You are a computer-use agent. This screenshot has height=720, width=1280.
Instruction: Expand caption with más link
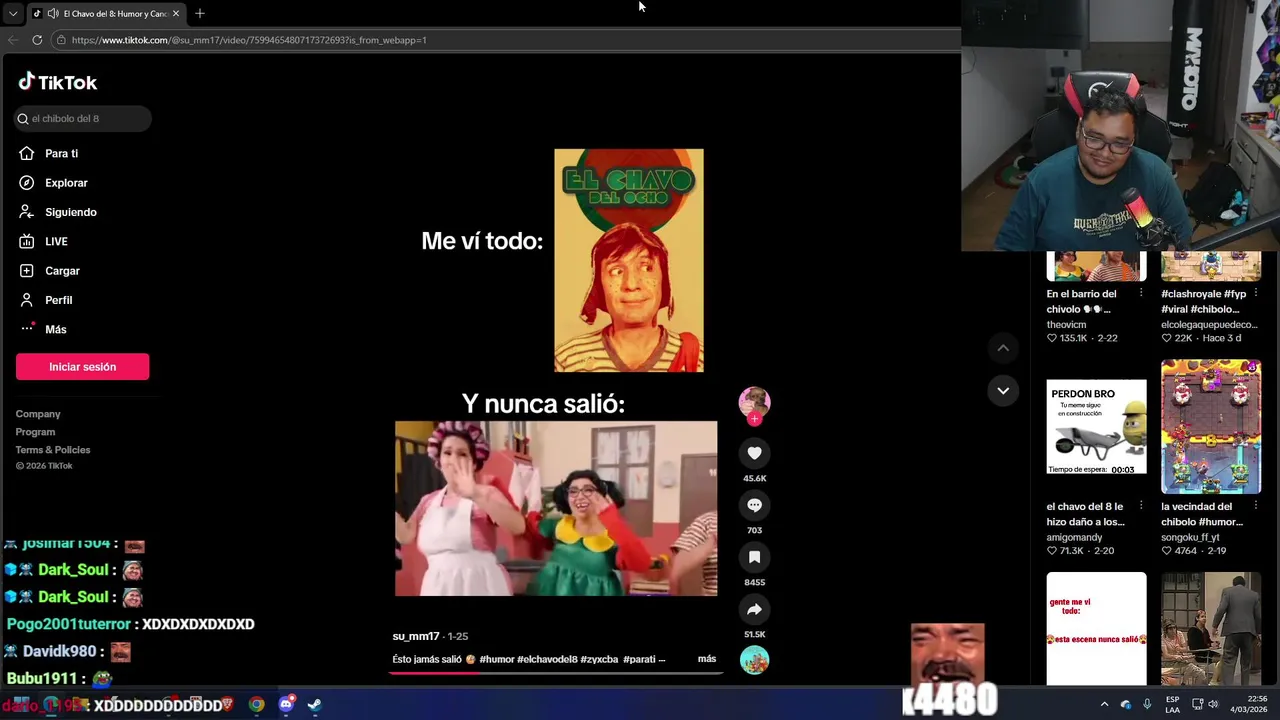(x=706, y=659)
